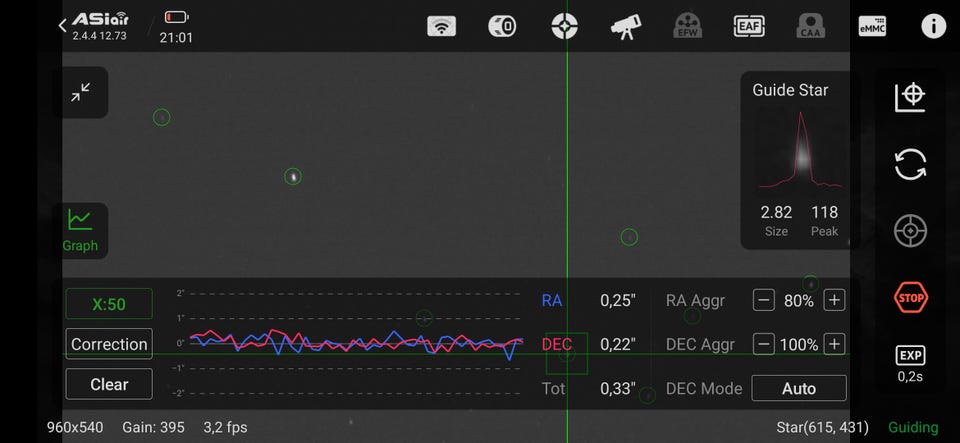Clear the guiding graph

(x=109, y=384)
